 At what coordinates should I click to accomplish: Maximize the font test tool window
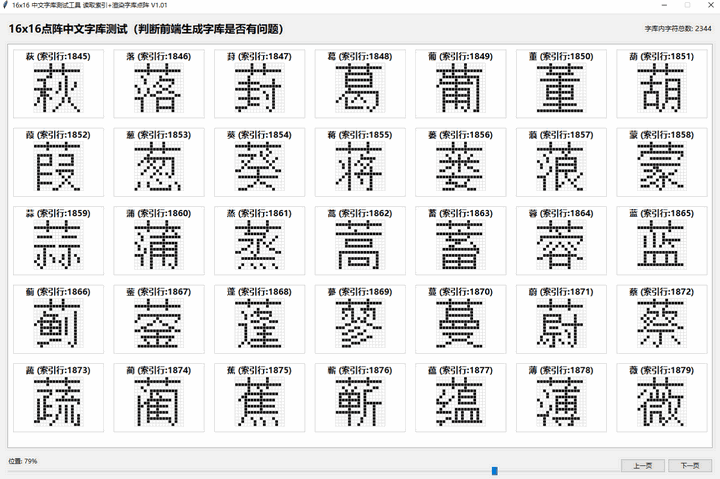pyautogui.click(x=687, y=5)
